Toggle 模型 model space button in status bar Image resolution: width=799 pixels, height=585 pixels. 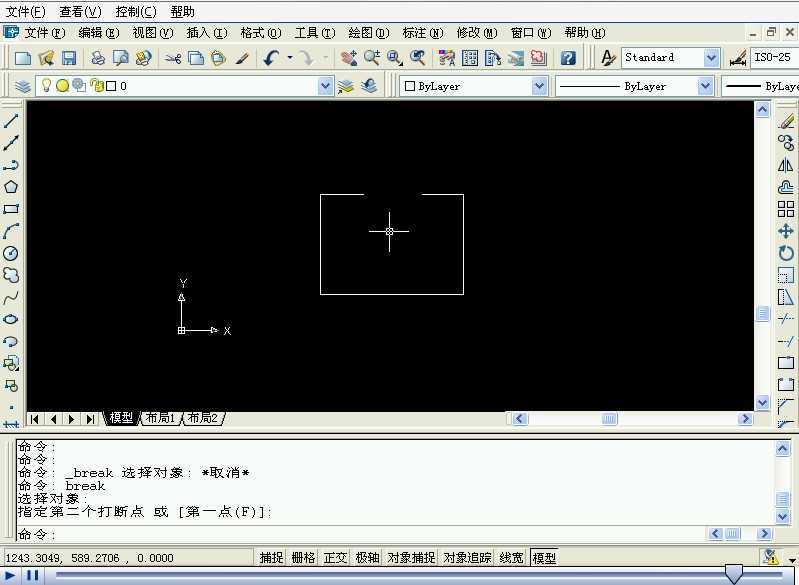544,558
